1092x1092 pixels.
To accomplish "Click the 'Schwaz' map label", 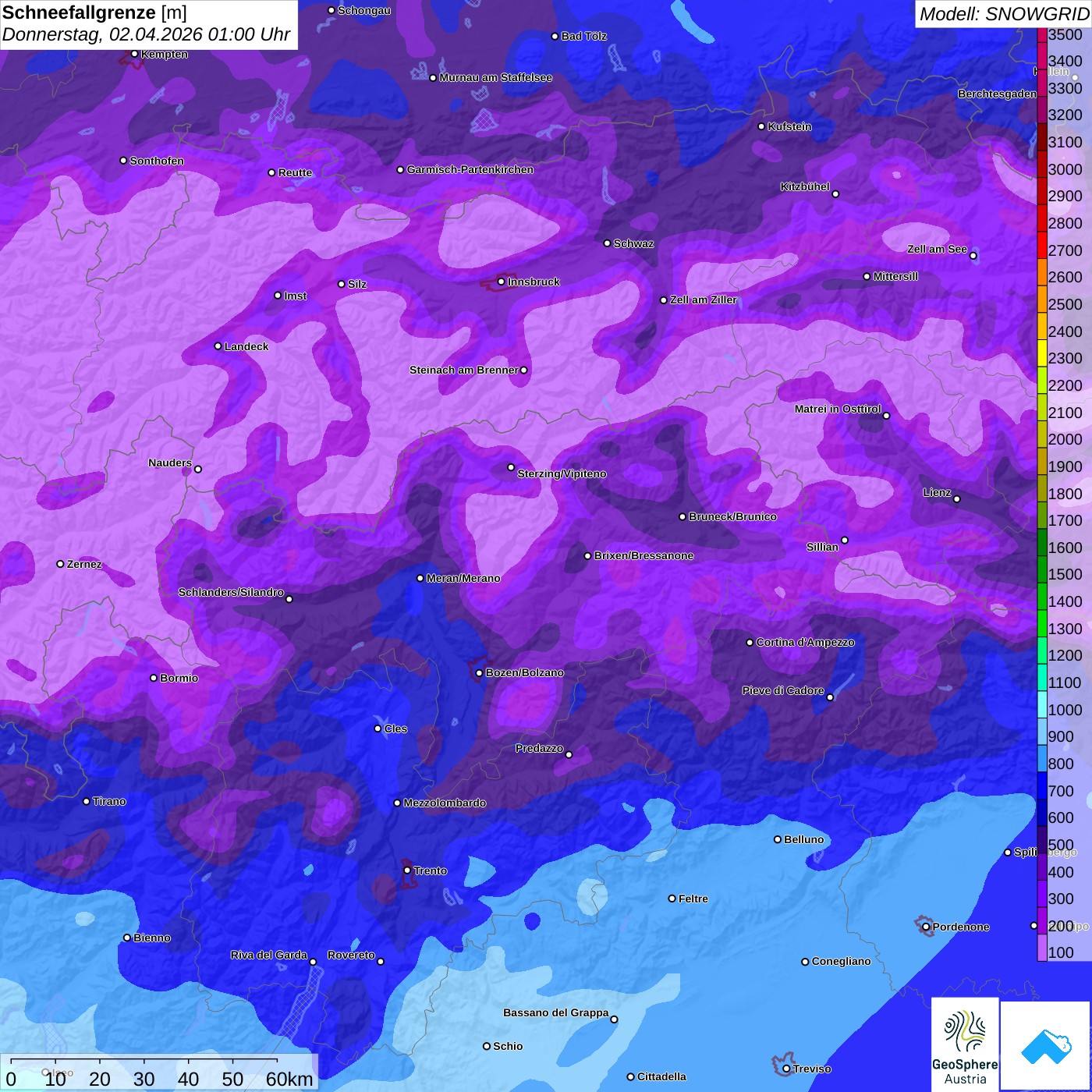I will [x=633, y=243].
